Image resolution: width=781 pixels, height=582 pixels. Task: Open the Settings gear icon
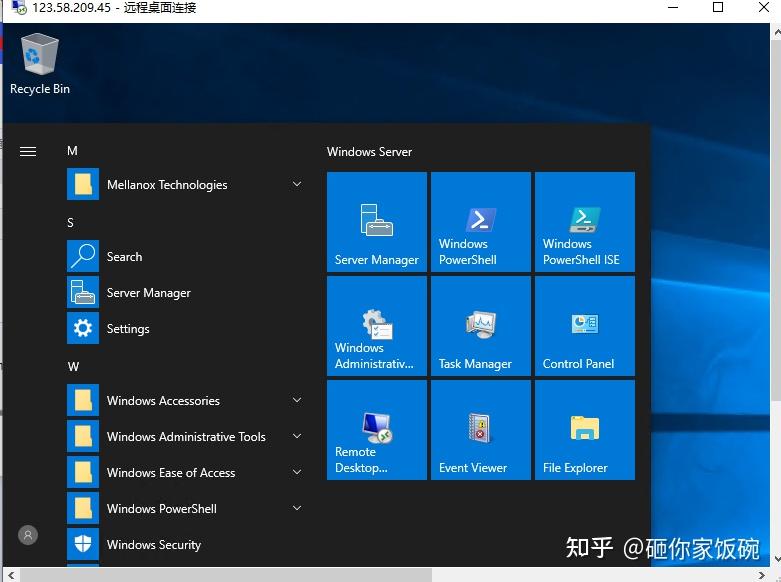tap(83, 328)
